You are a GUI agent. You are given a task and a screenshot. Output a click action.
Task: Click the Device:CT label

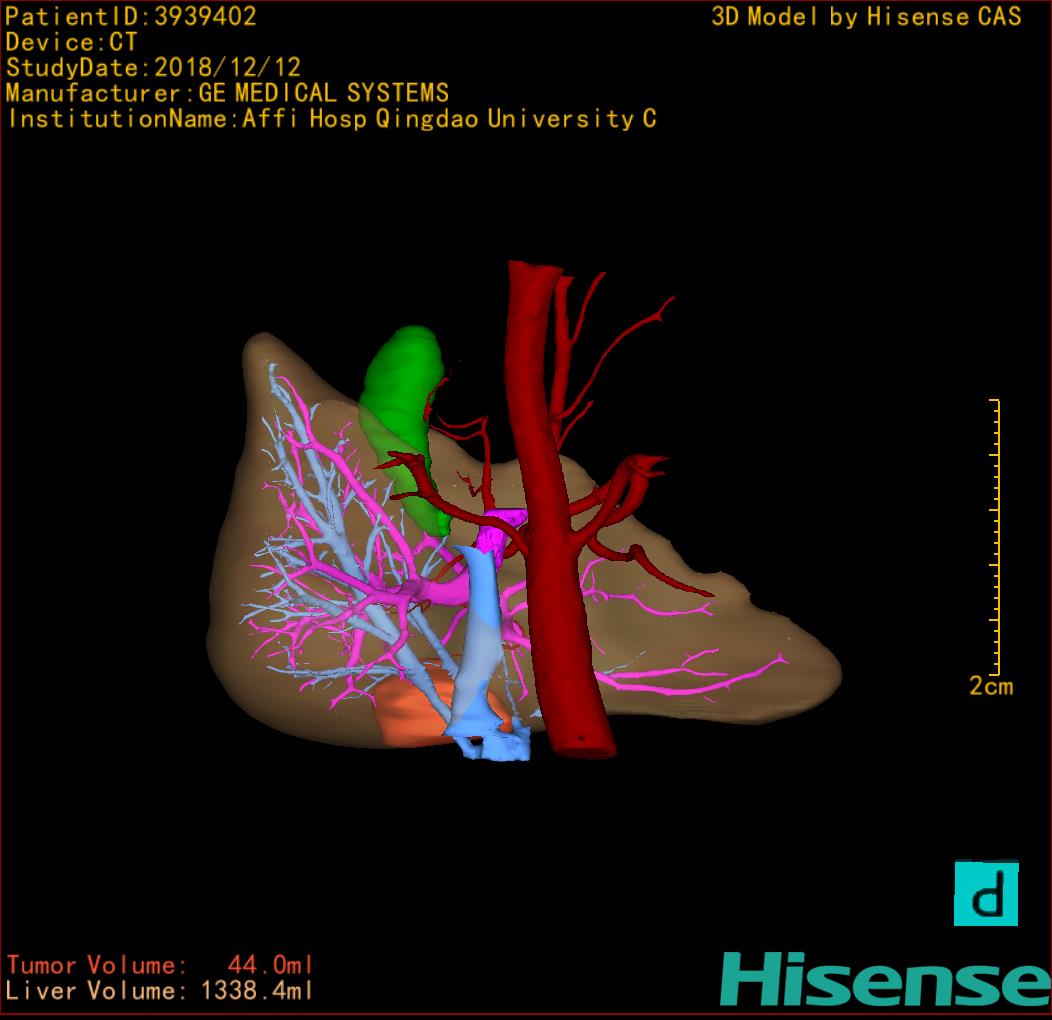[71, 42]
